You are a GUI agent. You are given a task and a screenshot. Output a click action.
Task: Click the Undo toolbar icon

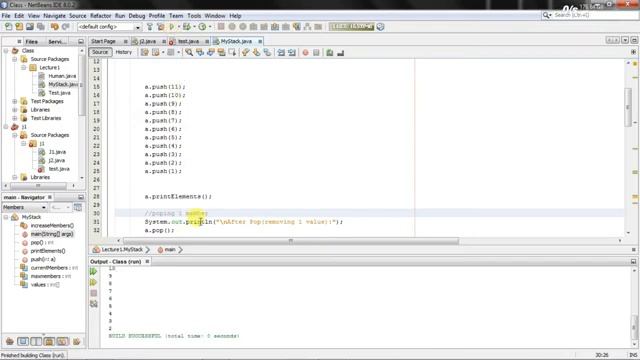coord(55,27)
